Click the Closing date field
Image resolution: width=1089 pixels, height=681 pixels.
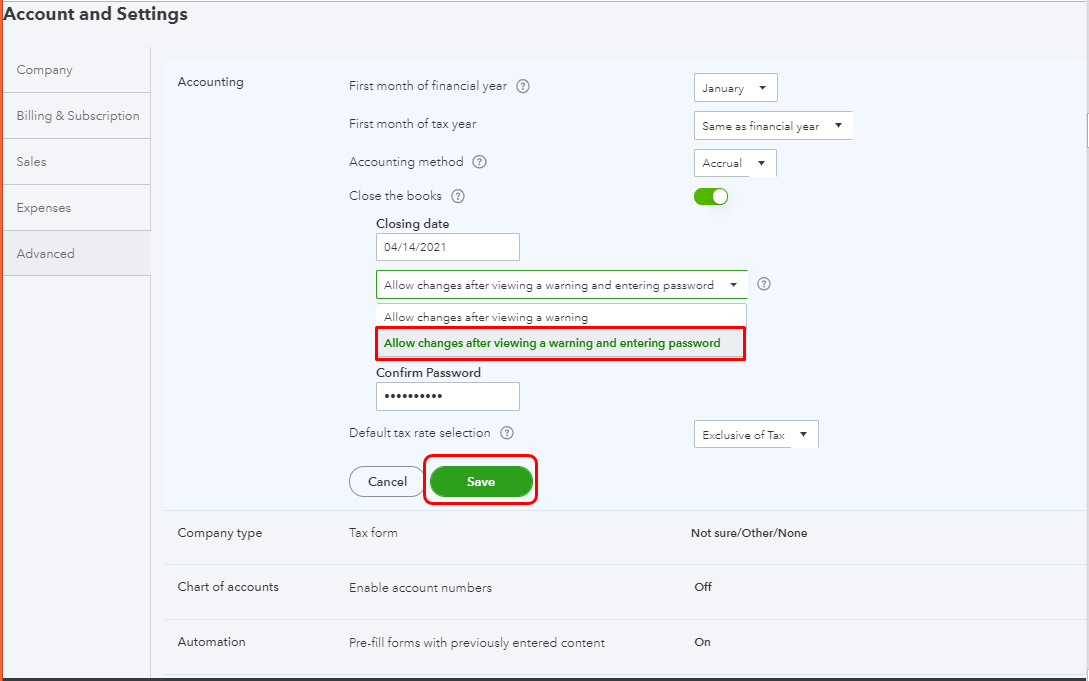tap(447, 246)
